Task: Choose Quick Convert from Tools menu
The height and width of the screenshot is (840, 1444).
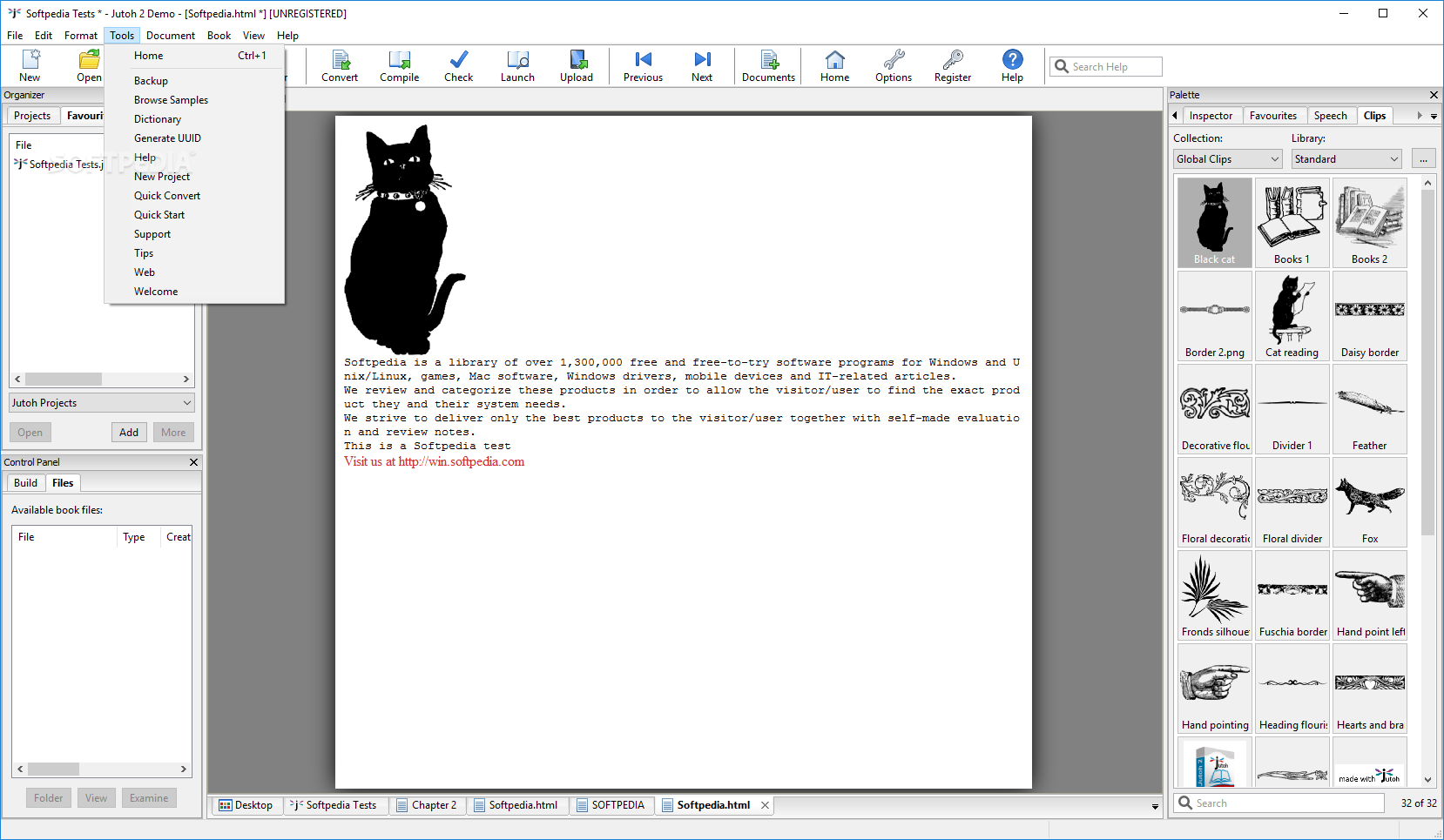Action: pos(194,196)
